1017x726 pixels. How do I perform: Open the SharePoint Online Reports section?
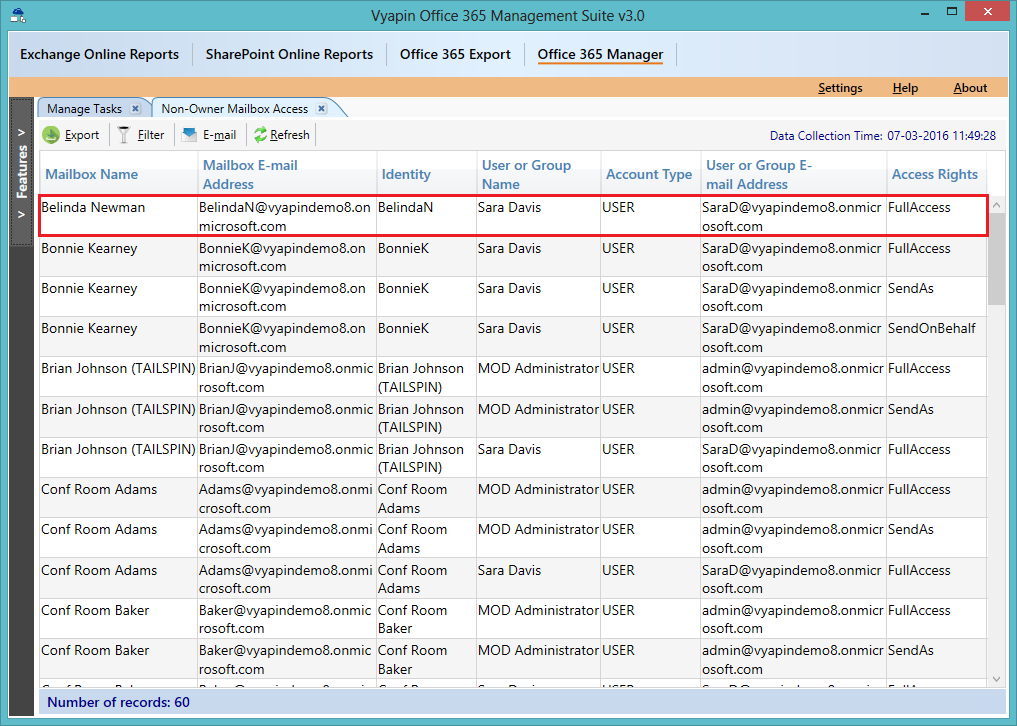pyautogui.click(x=289, y=54)
